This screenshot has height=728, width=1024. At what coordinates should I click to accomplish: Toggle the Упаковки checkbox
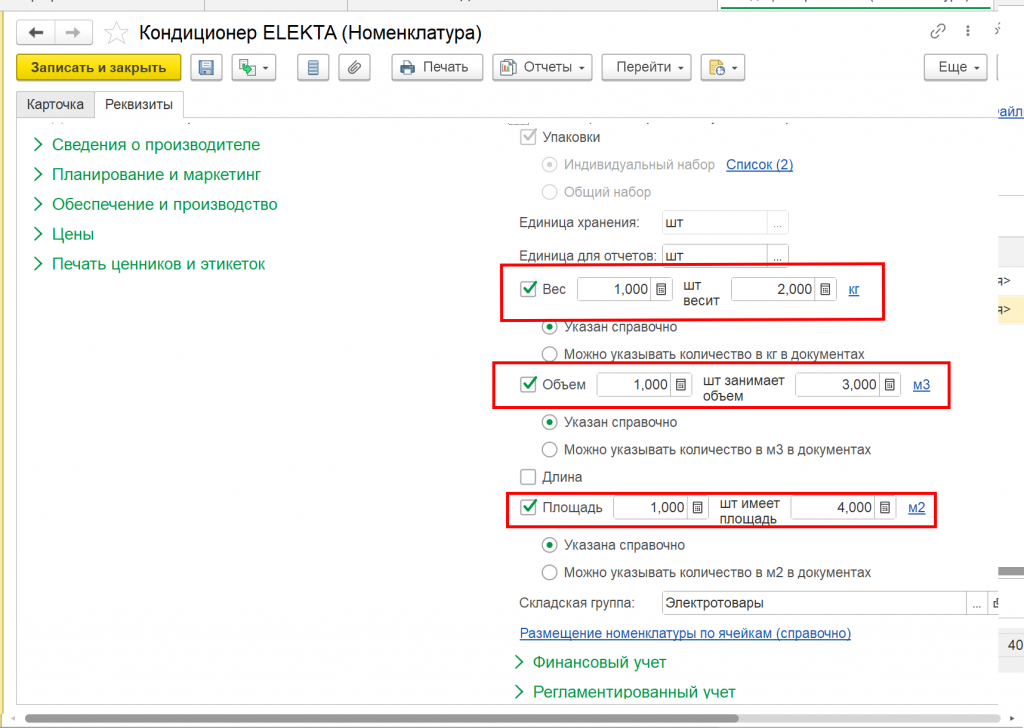[x=528, y=137]
